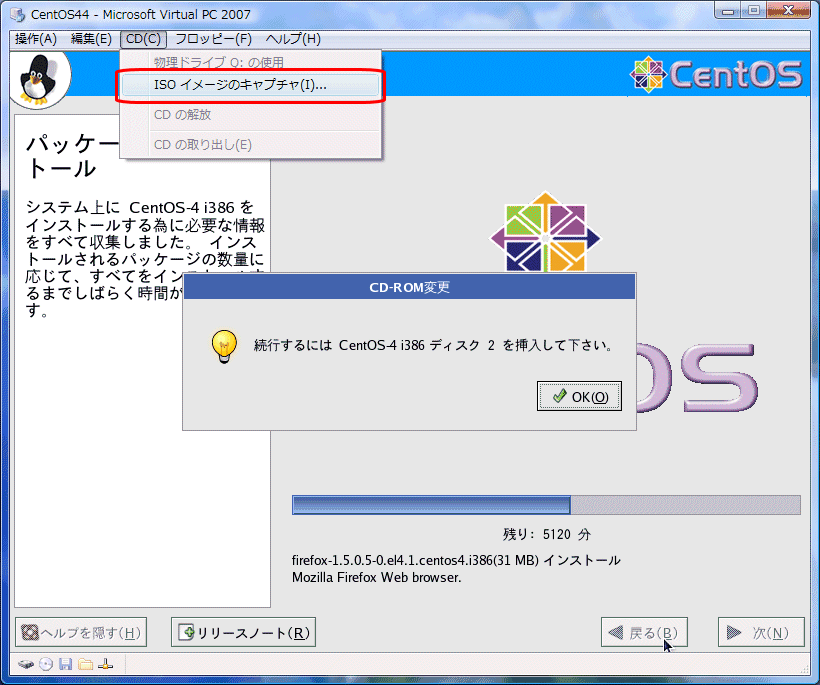Open the 編集(E) menu

pos(91,39)
